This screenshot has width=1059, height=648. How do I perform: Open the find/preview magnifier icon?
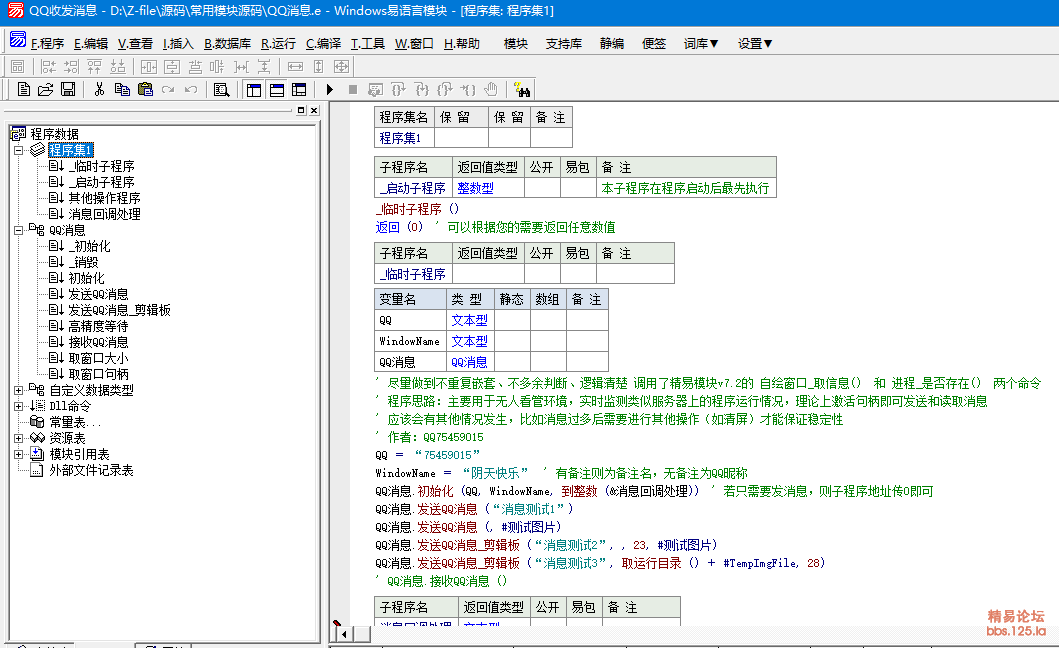point(222,89)
